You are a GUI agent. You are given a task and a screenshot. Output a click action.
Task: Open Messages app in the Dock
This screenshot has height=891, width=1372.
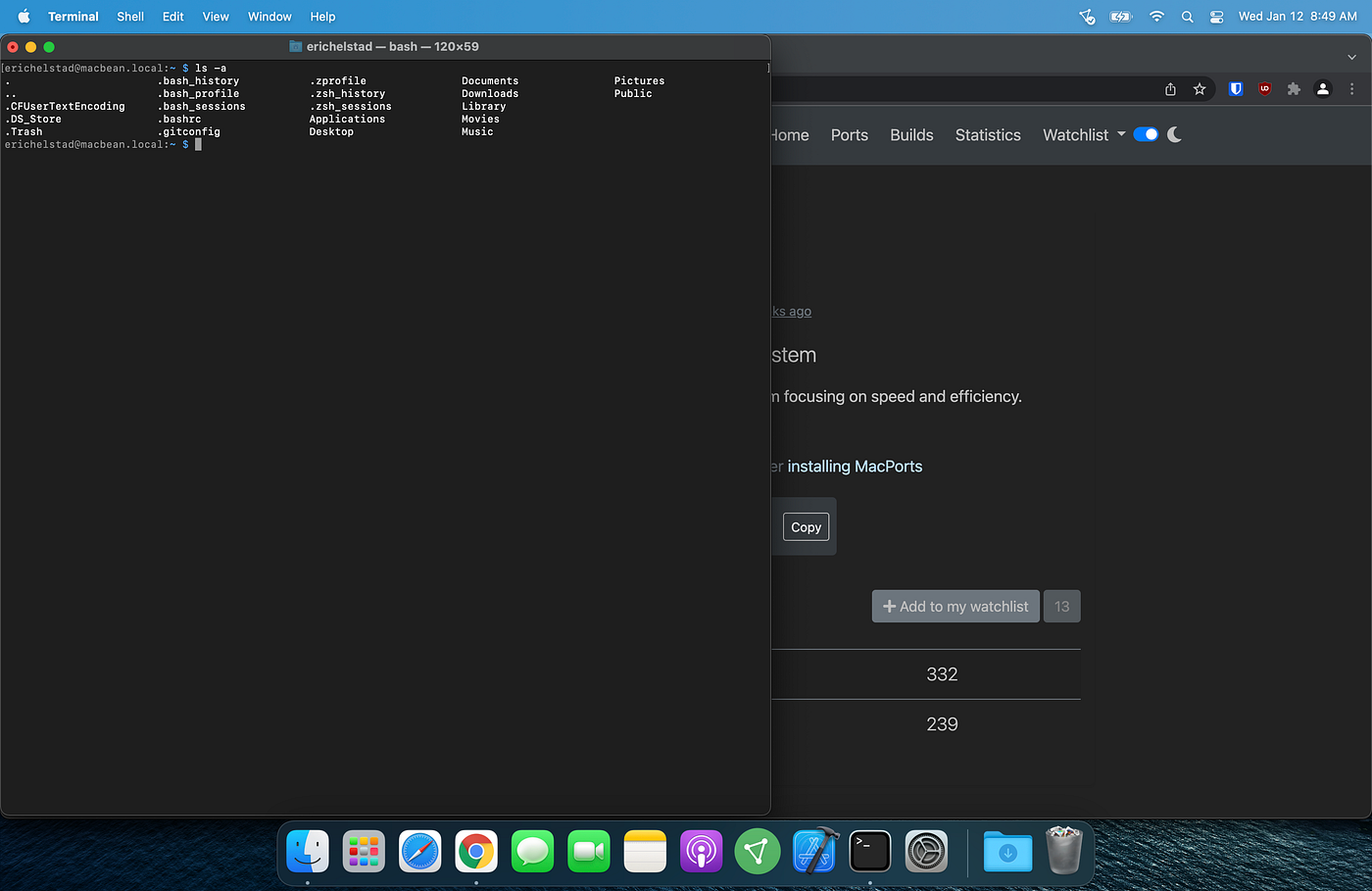[x=532, y=851]
